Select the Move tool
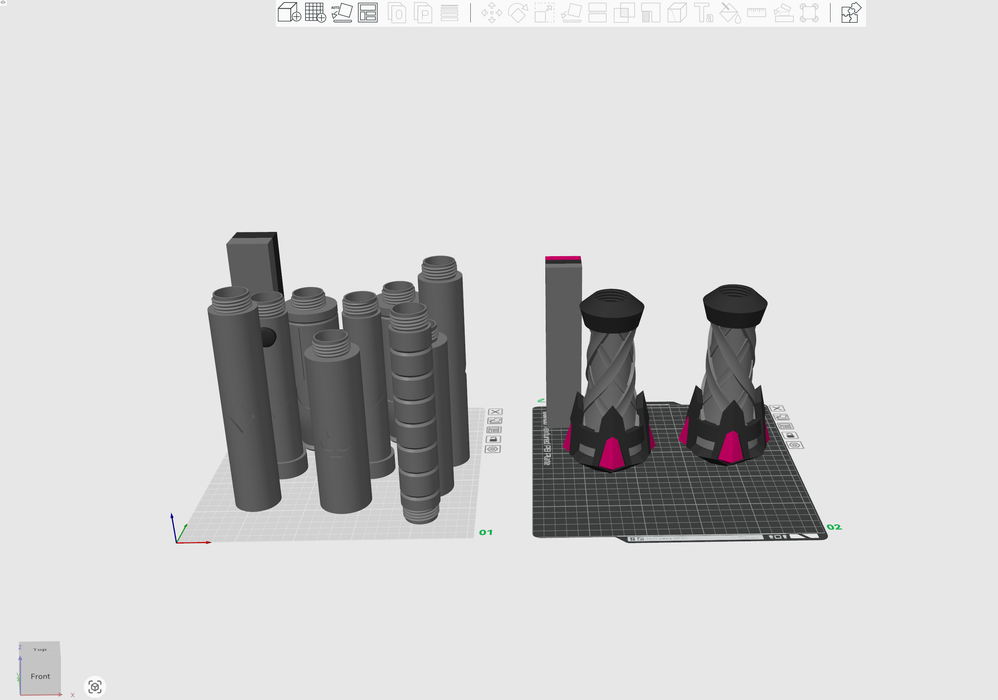This screenshot has width=998, height=700. coord(491,13)
